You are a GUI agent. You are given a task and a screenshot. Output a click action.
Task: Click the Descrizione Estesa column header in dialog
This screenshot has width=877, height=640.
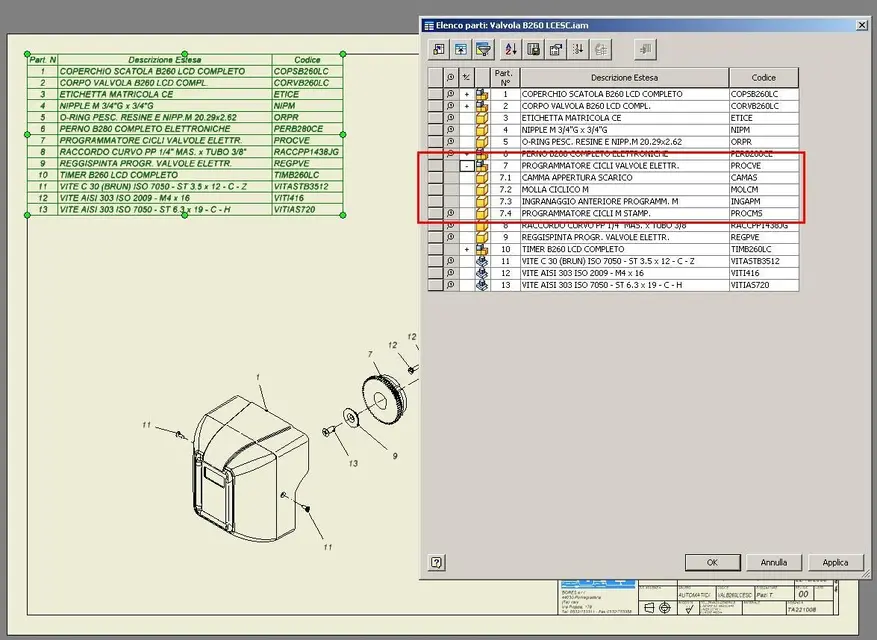624,77
